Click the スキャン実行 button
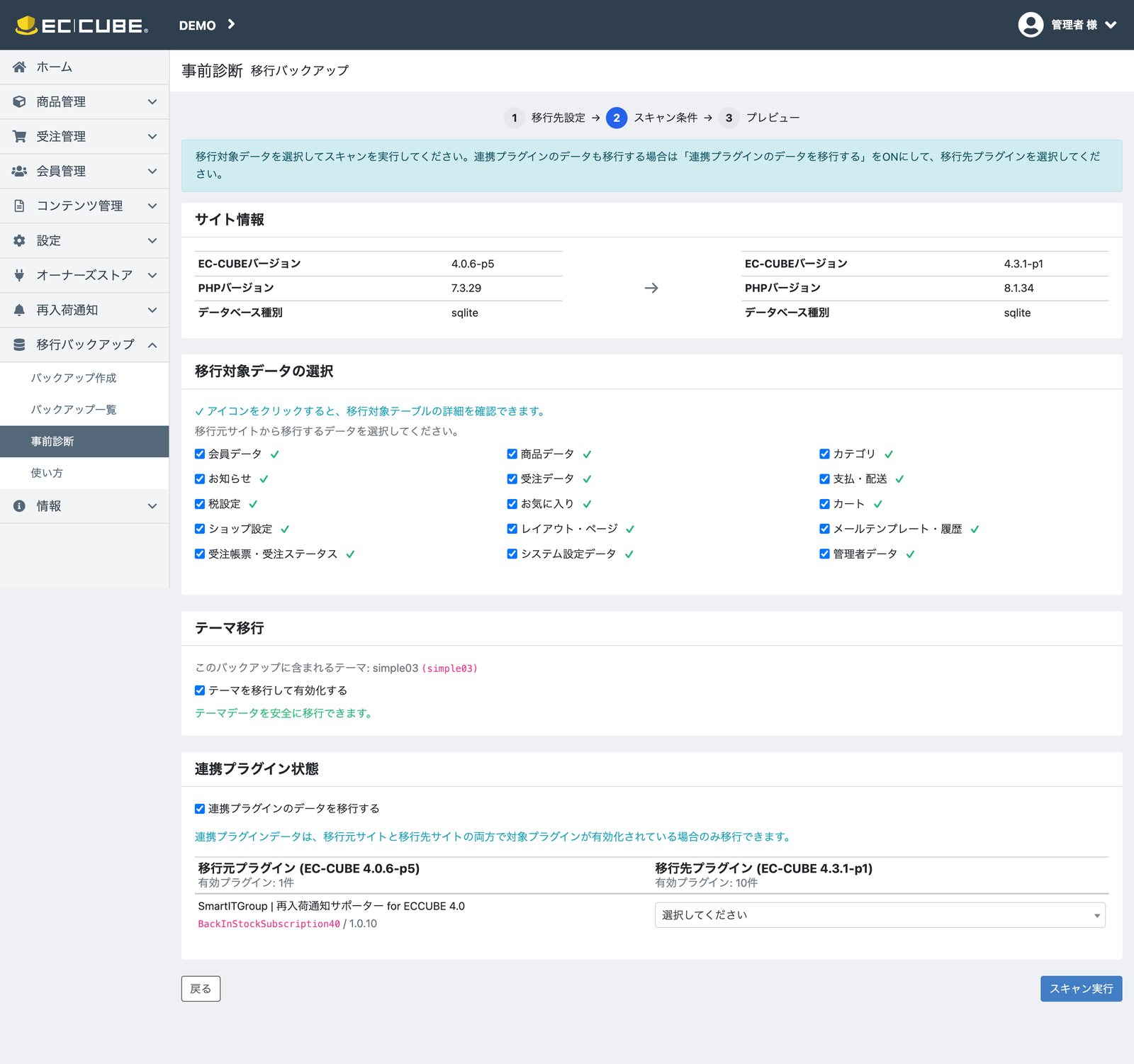Viewport: 1134px width, 1064px height. (1081, 989)
